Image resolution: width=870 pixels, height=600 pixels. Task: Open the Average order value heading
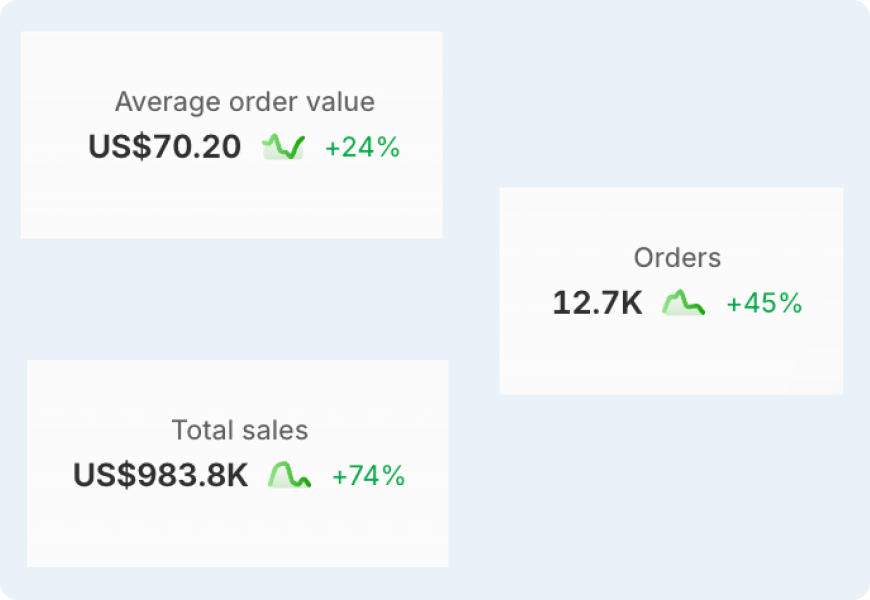point(245,102)
